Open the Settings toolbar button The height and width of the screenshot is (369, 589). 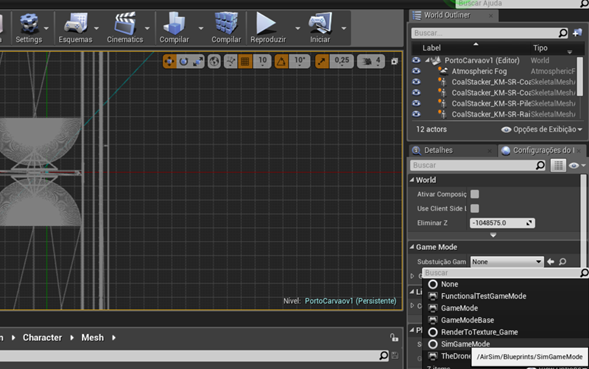[29, 28]
